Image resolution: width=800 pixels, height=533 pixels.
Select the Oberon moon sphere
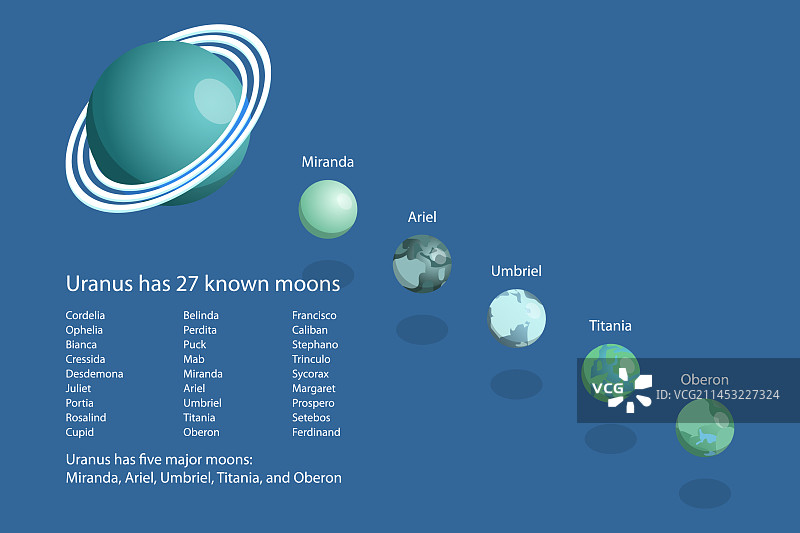(x=705, y=428)
